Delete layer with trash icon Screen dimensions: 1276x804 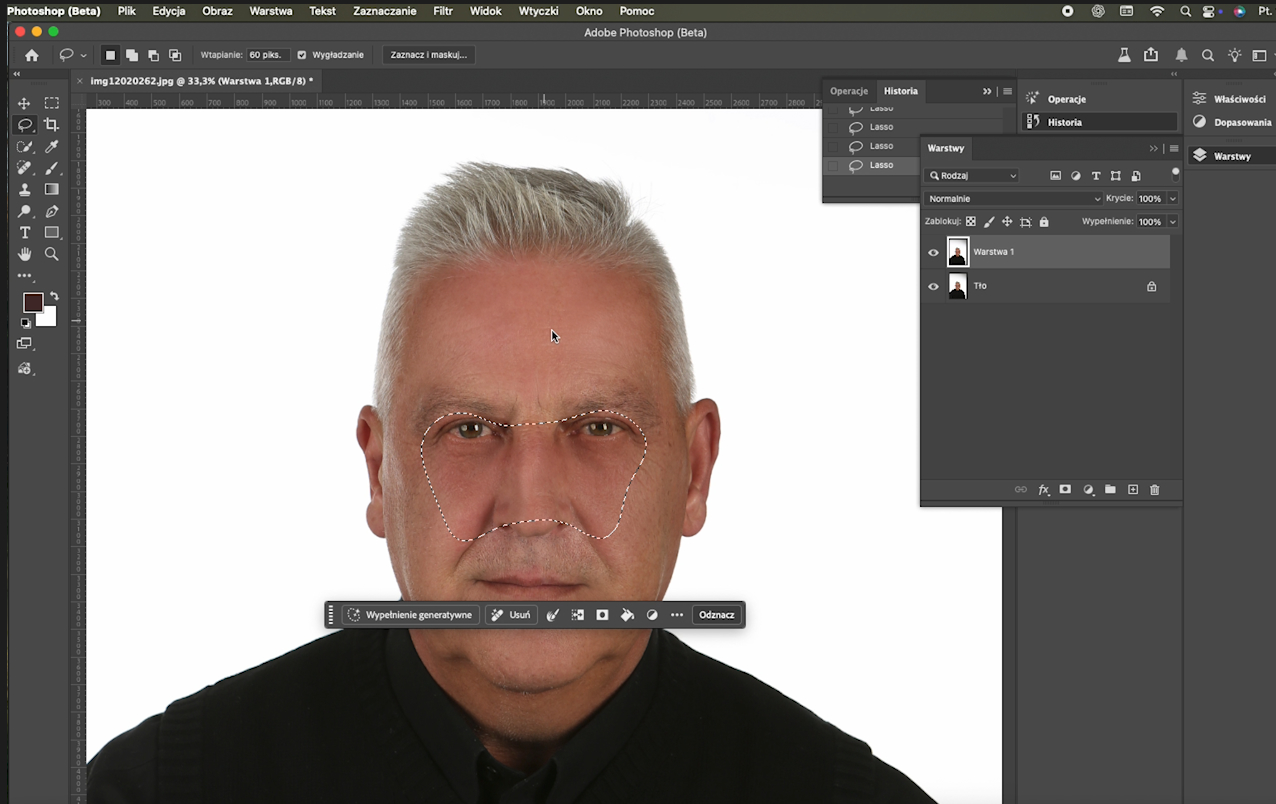point(1155,489)
